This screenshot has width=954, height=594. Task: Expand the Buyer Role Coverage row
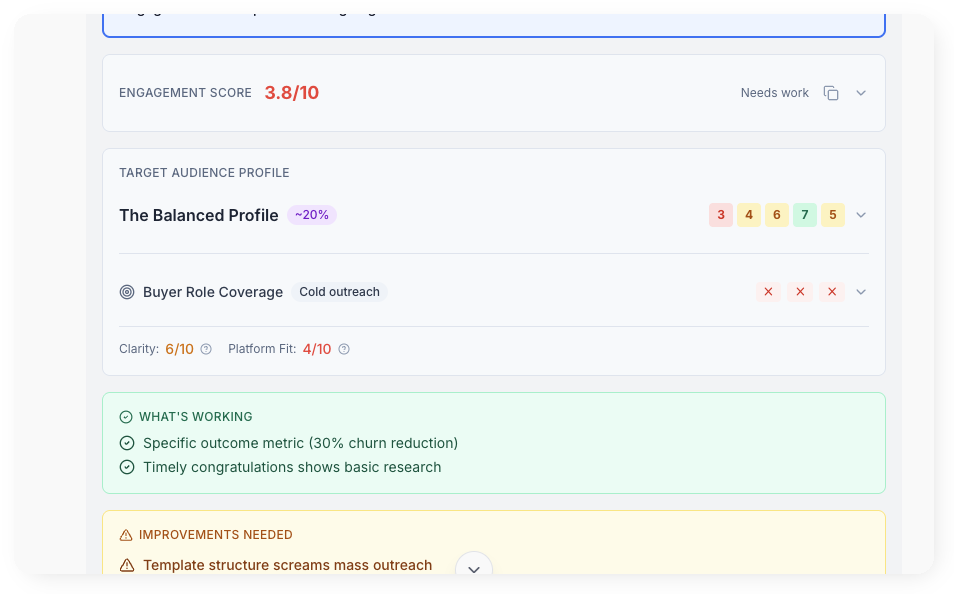click(x=860, y=291)
